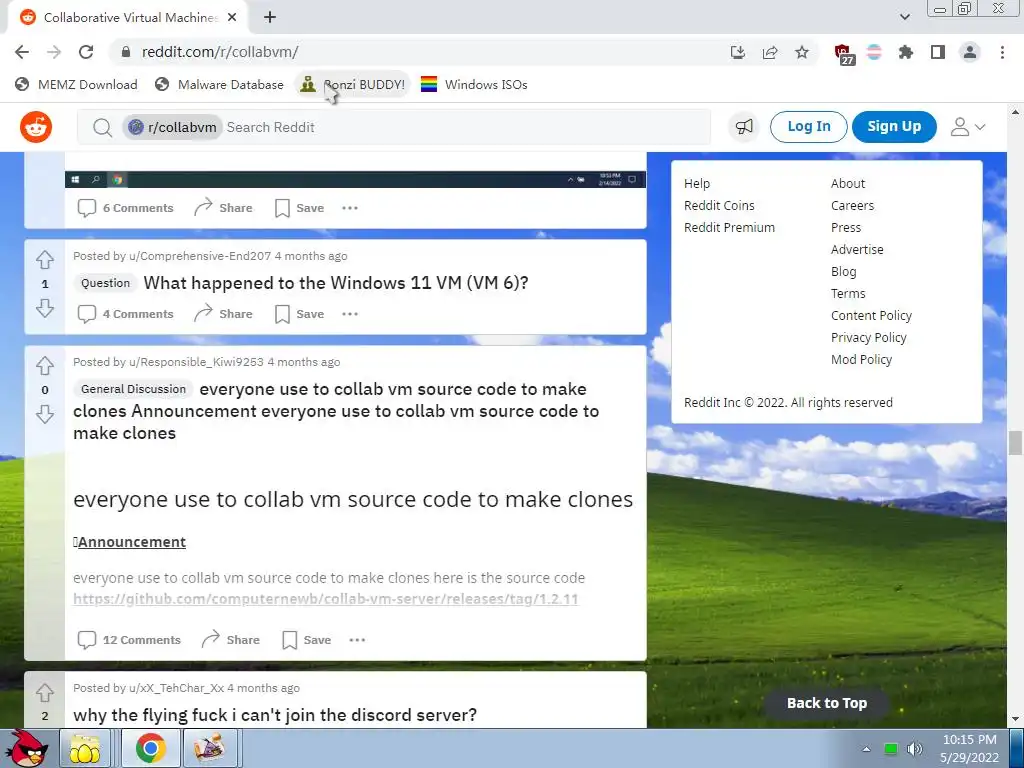Go to the Reddit home logo
The image size is (1024, 768).
click(36, 127)
